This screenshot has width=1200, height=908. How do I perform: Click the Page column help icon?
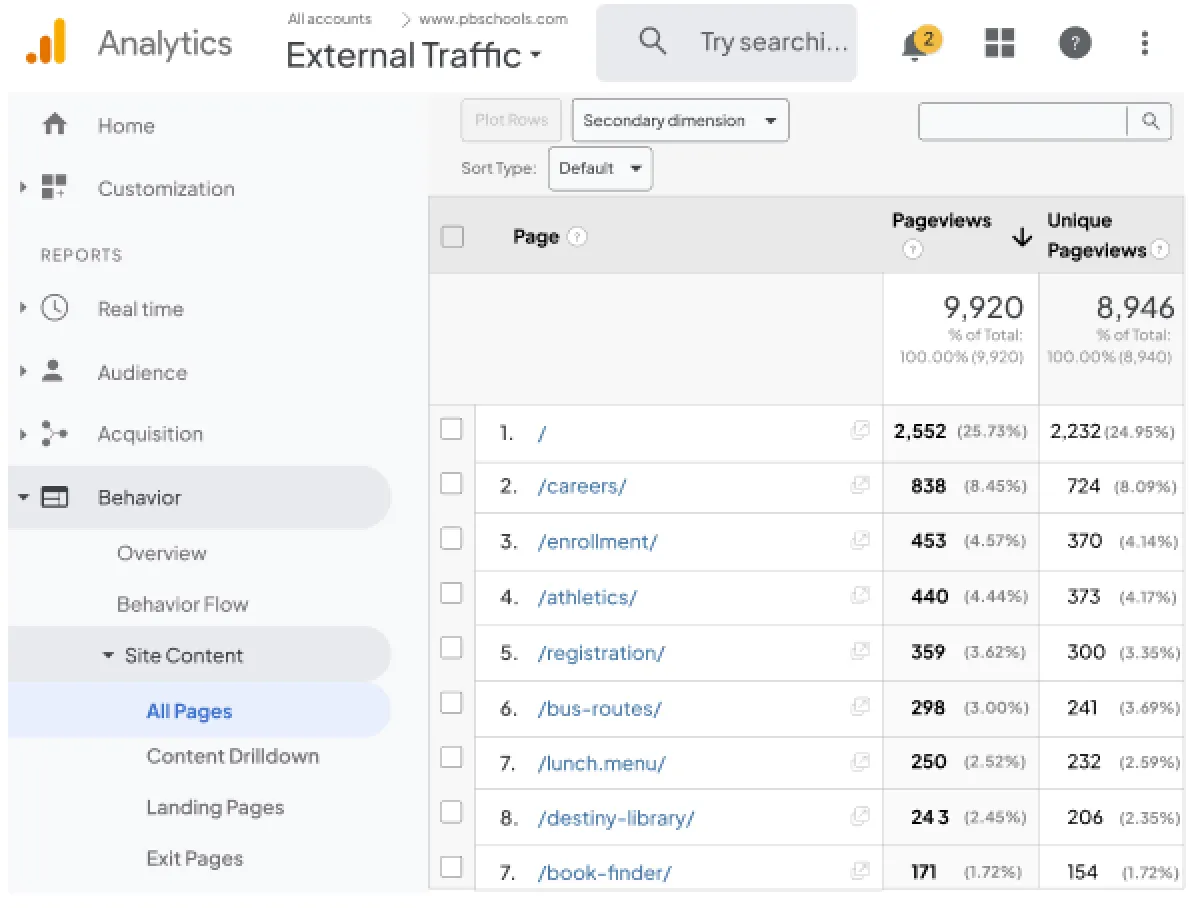pos(577,237)
